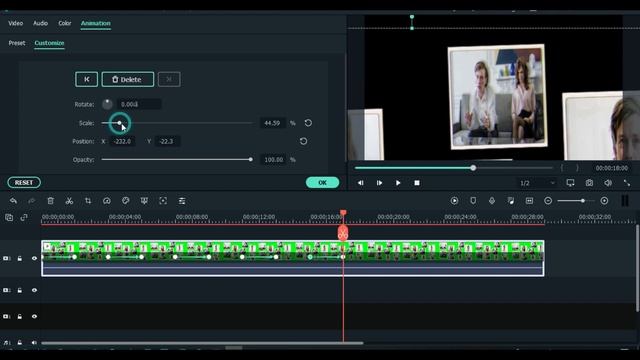Open the Audio tab
Viewport: 640px width, 360px height.
[x=40, y=23]
